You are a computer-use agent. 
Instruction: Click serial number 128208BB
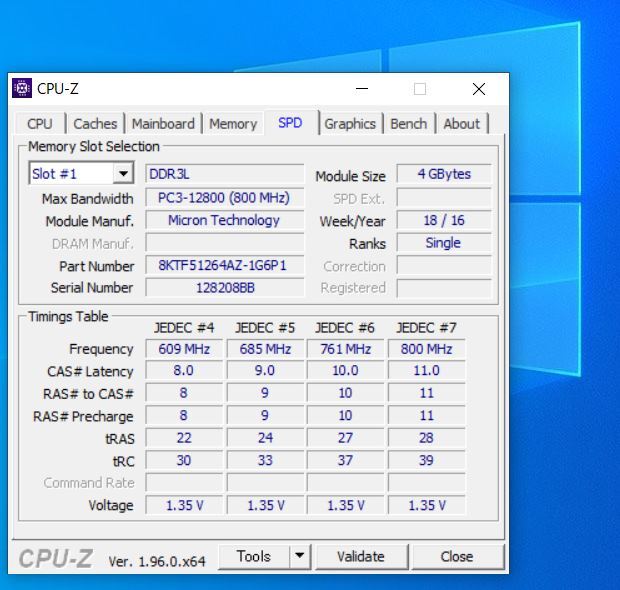click(x=225, y=287)
